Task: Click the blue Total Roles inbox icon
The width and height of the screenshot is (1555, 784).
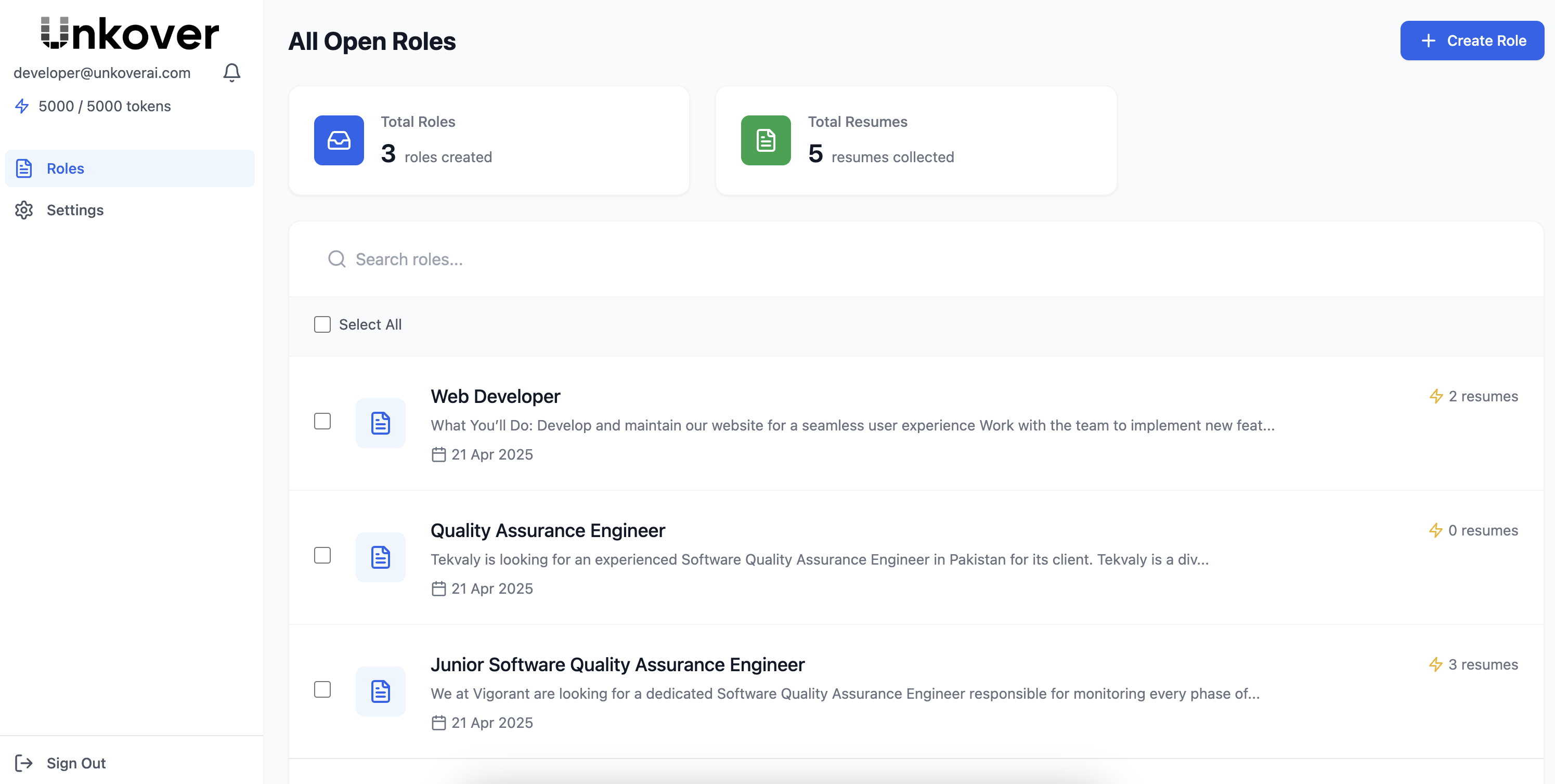Action: pos(339,140)
